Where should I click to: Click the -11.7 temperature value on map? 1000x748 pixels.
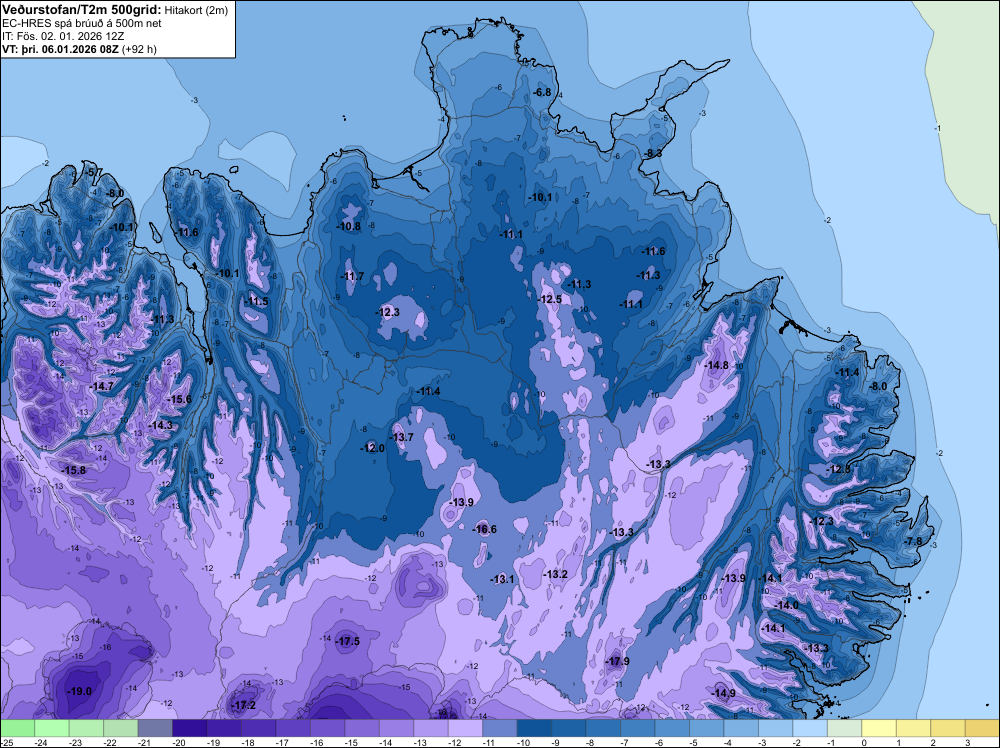click(x=352, y=276)
